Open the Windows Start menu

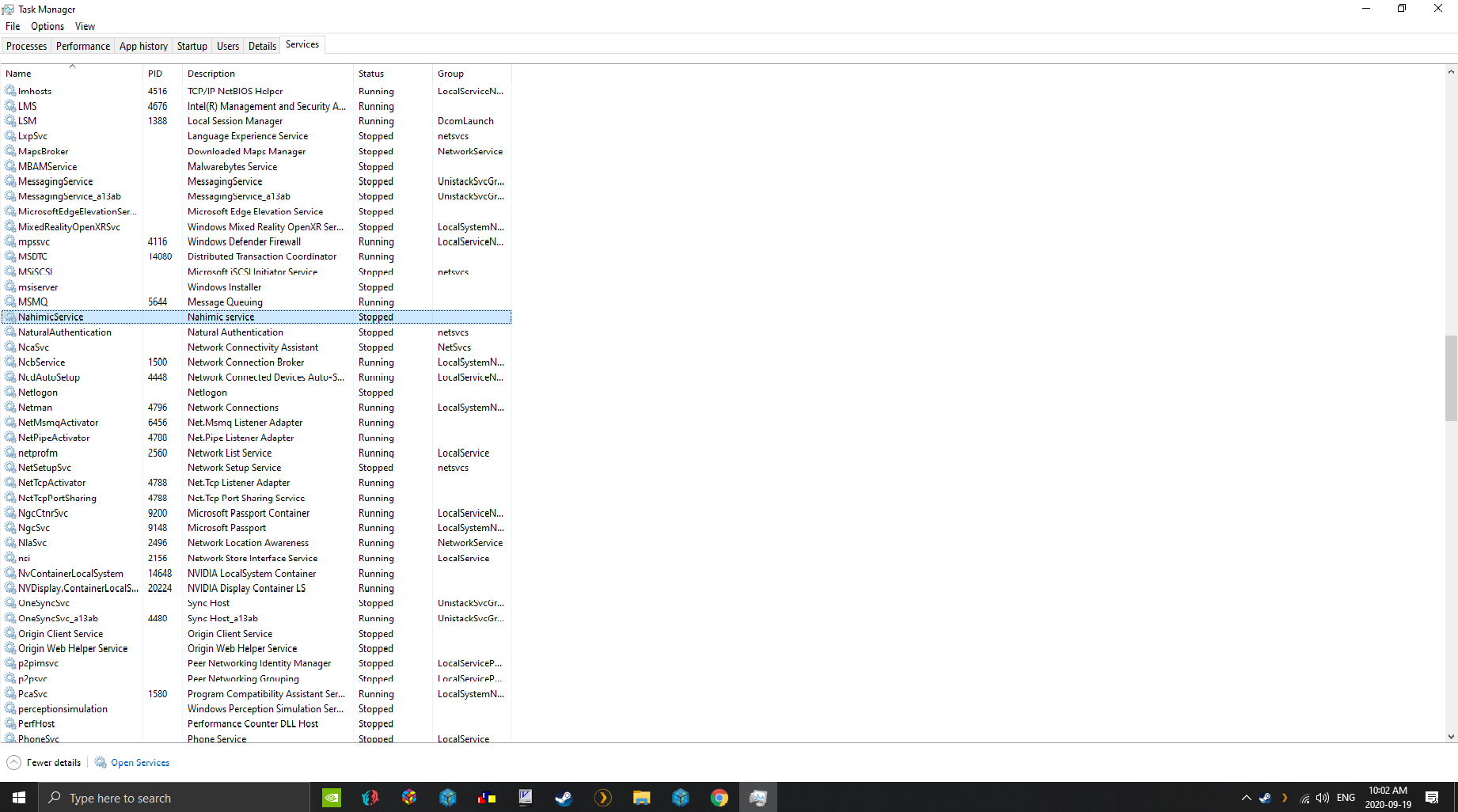tap(19, 798)
